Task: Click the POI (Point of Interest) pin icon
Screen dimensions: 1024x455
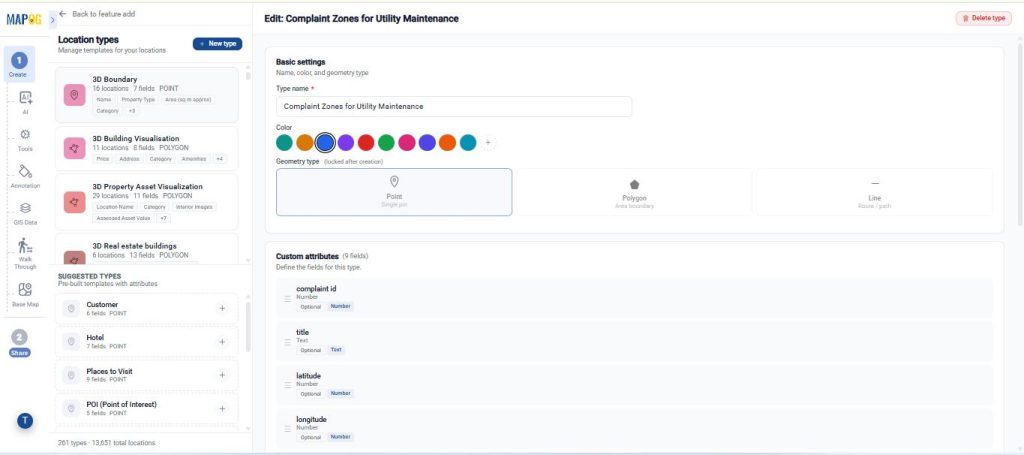Action: click(x=71, y=408)
